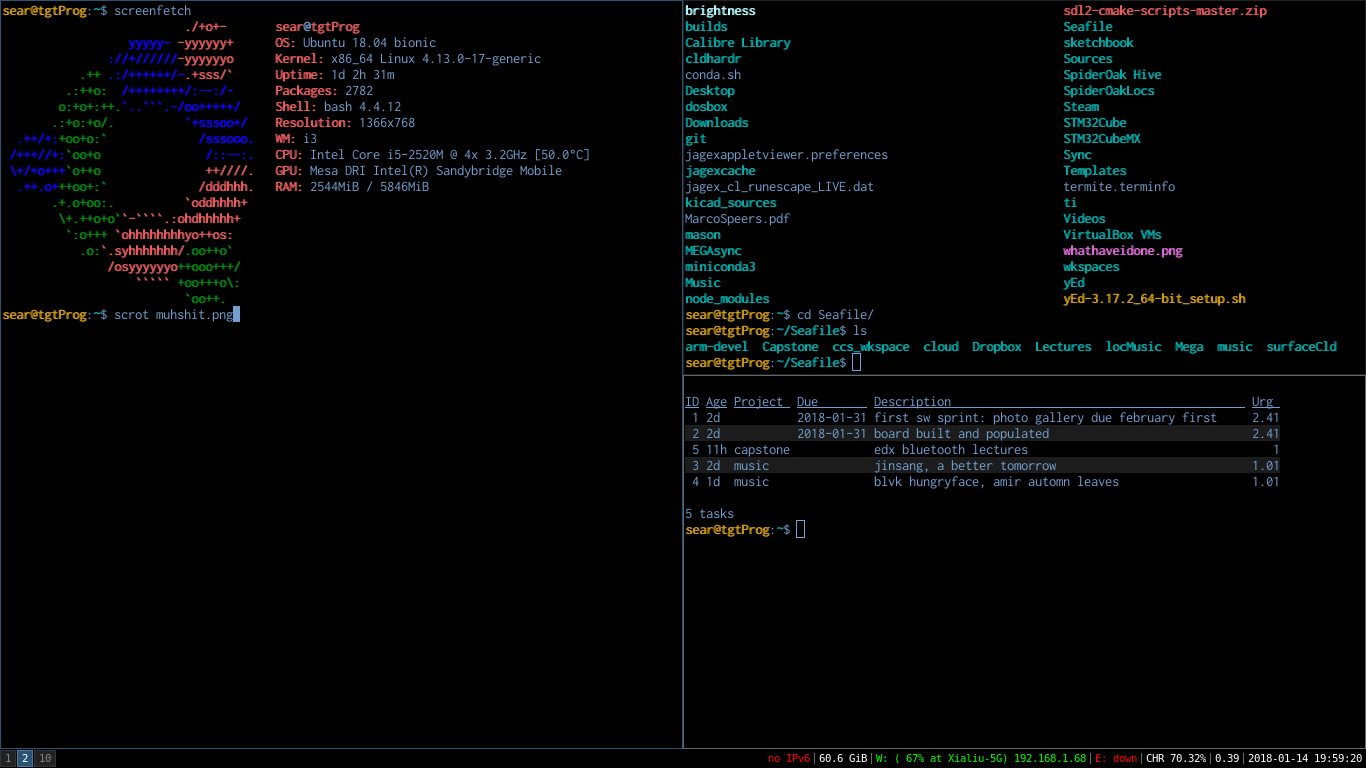Click the 'conda.sh' file name
The height and width of the screenshot is (768, 1366).
[x=713, y=75]
